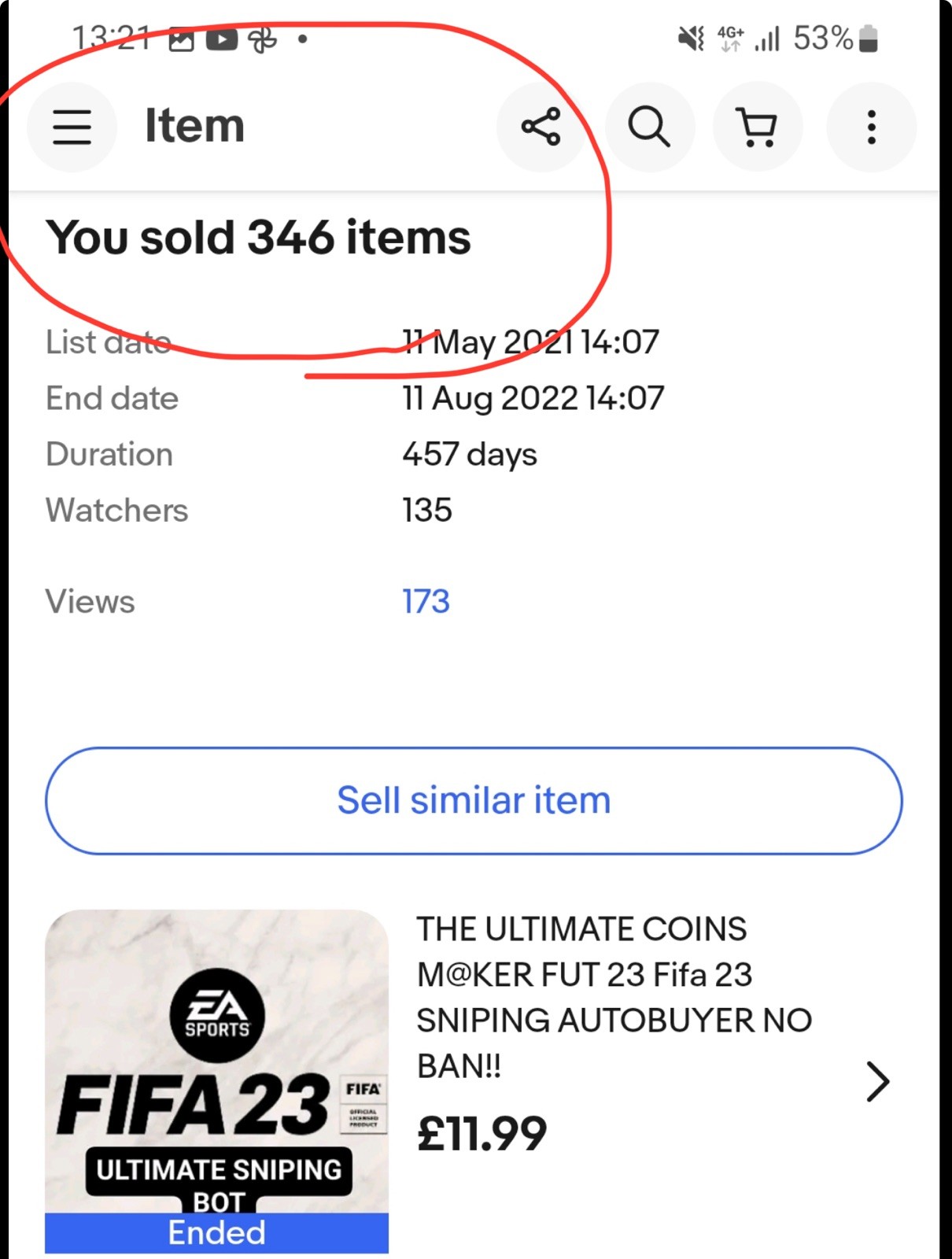Open search with the magnifier icon

[x=650, y=127]
